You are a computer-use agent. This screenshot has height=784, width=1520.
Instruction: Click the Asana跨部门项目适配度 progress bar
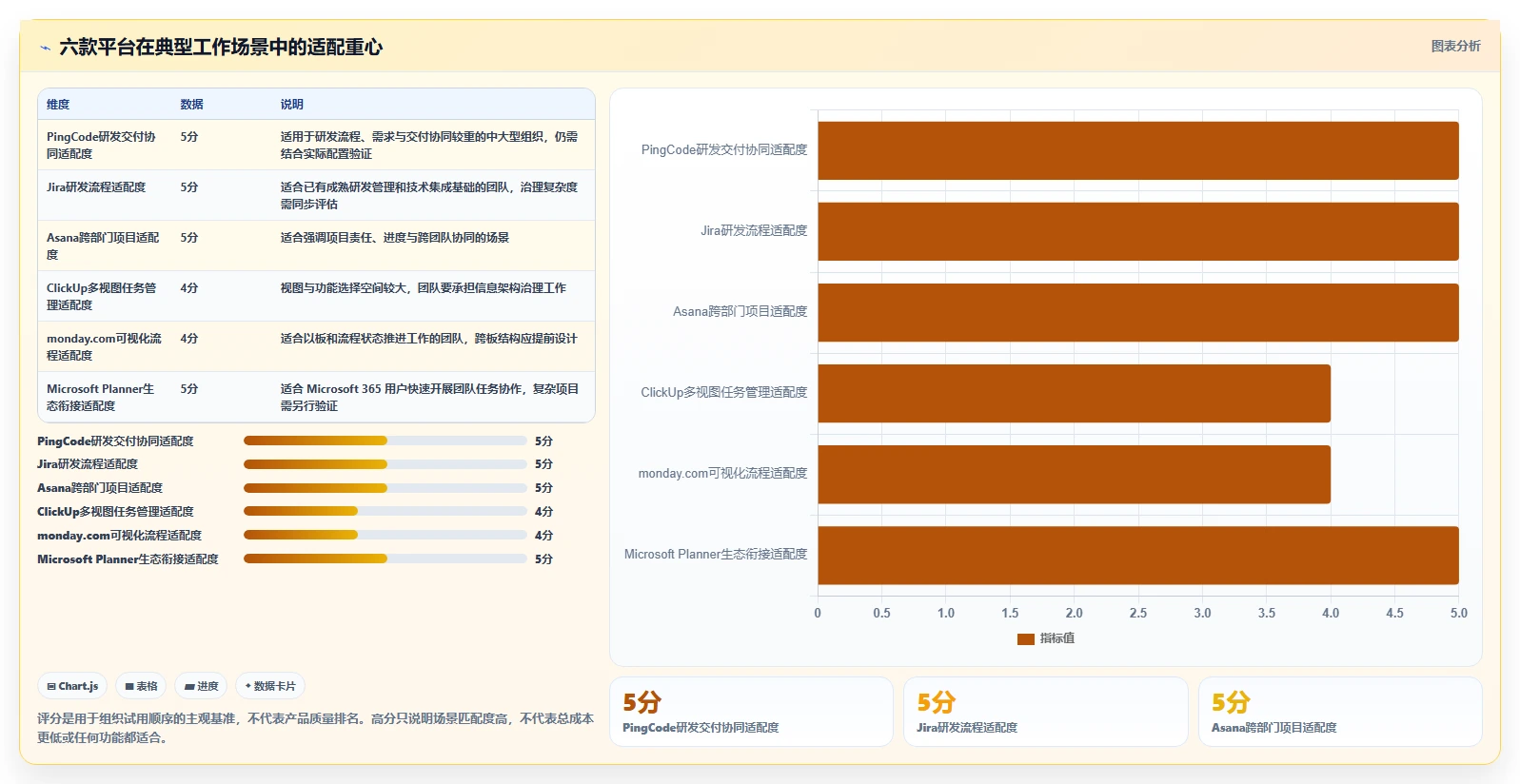tap(385, 488)
